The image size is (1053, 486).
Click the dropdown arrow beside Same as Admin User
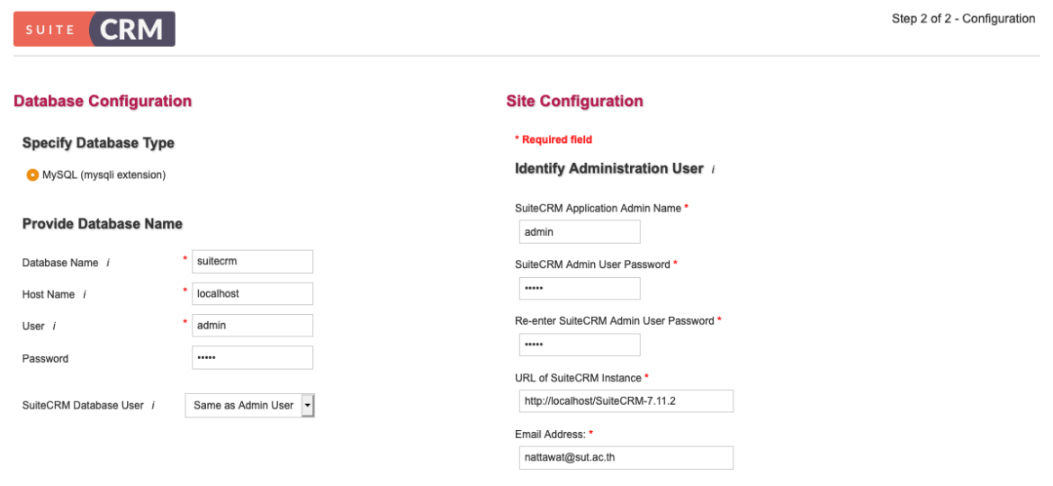pyautogui.click(x=308, y=405)
